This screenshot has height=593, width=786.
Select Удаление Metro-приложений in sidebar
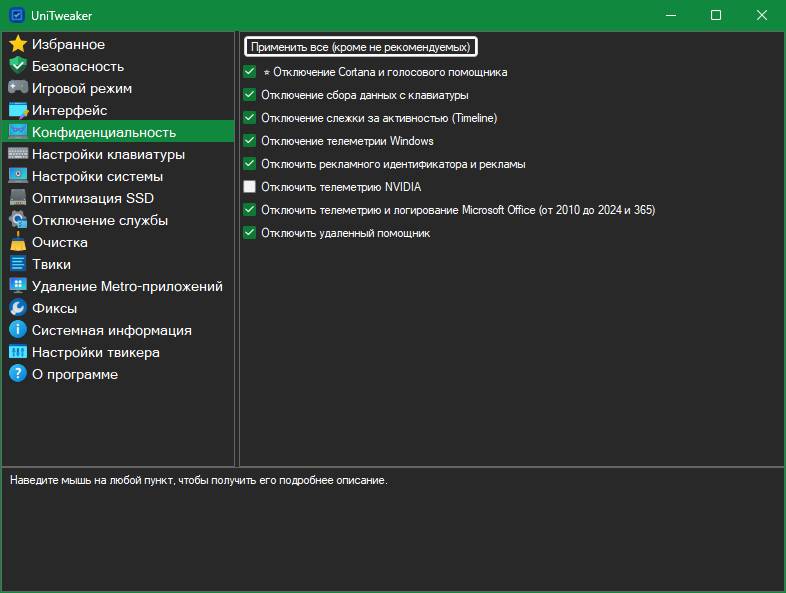coord(127,286)
